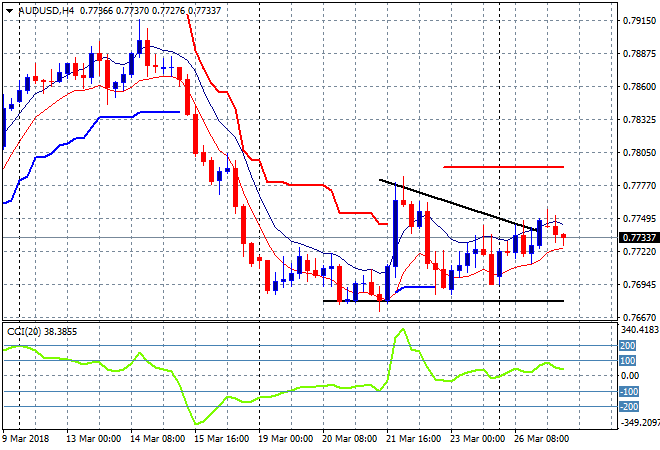The width and height of the screenshot is (660, 450).
Task: Click the CCI -200 level label
Action: (629, 407)
